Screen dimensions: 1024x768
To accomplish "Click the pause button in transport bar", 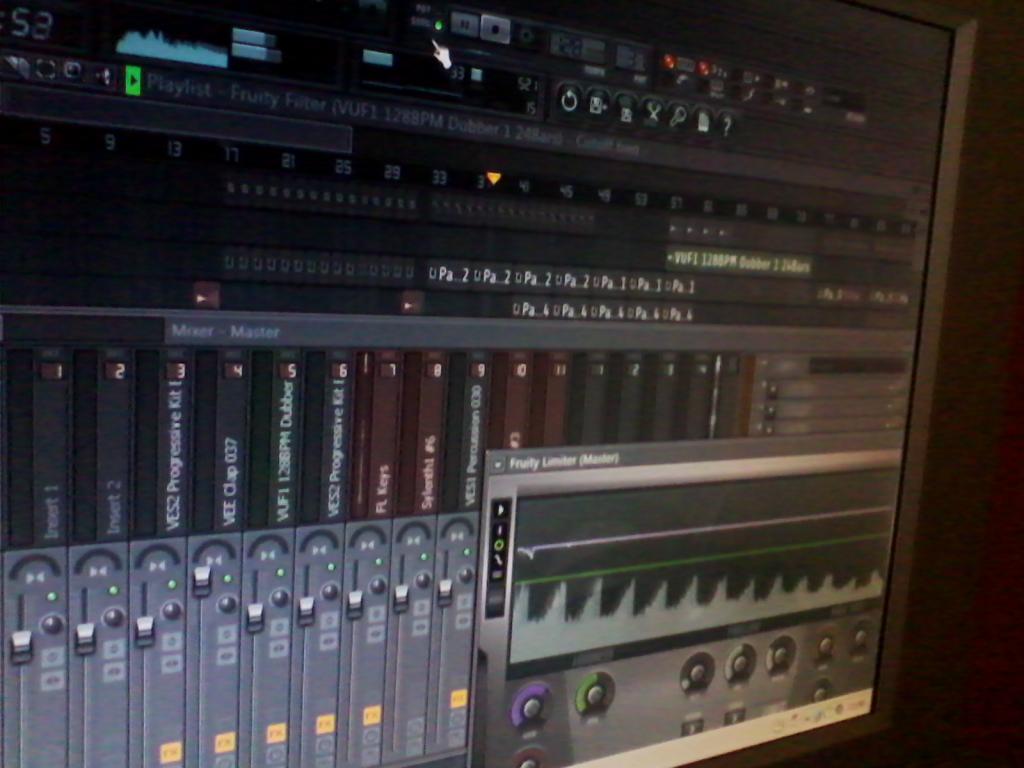I will [x=464, y=24].
